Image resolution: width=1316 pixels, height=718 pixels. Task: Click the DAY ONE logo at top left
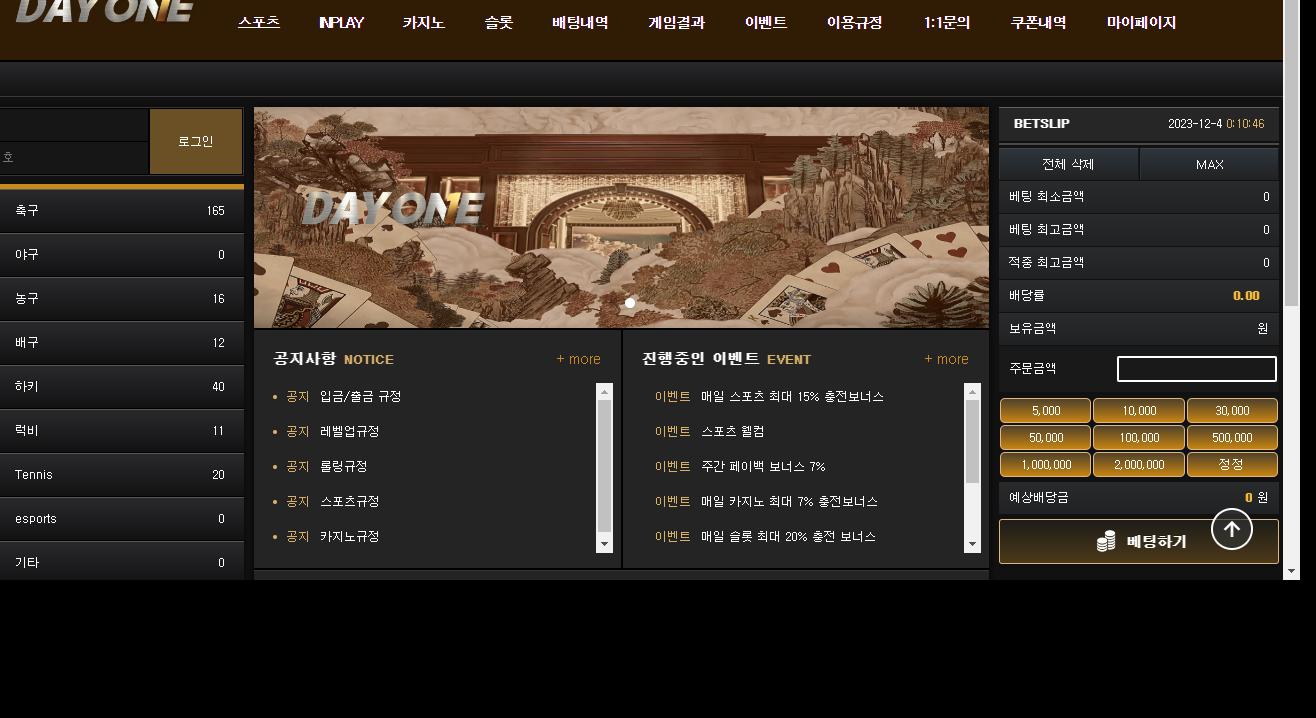point(105,12)
